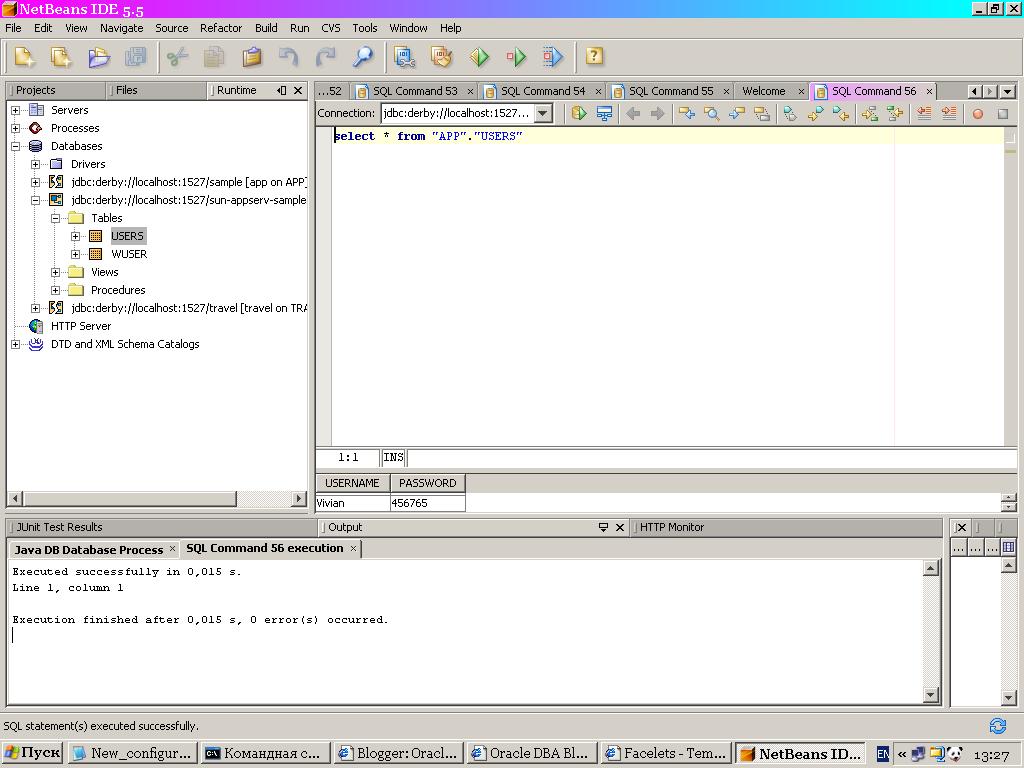The height and width of the screenshot is (768, 1024).
Task: Open the Window menu
Action: pos(408,28)
